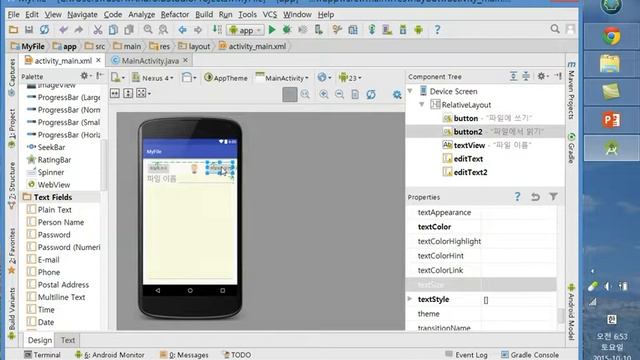640x360 pixels.
Task: Expand the textStyle property
Action: (410, 299)
